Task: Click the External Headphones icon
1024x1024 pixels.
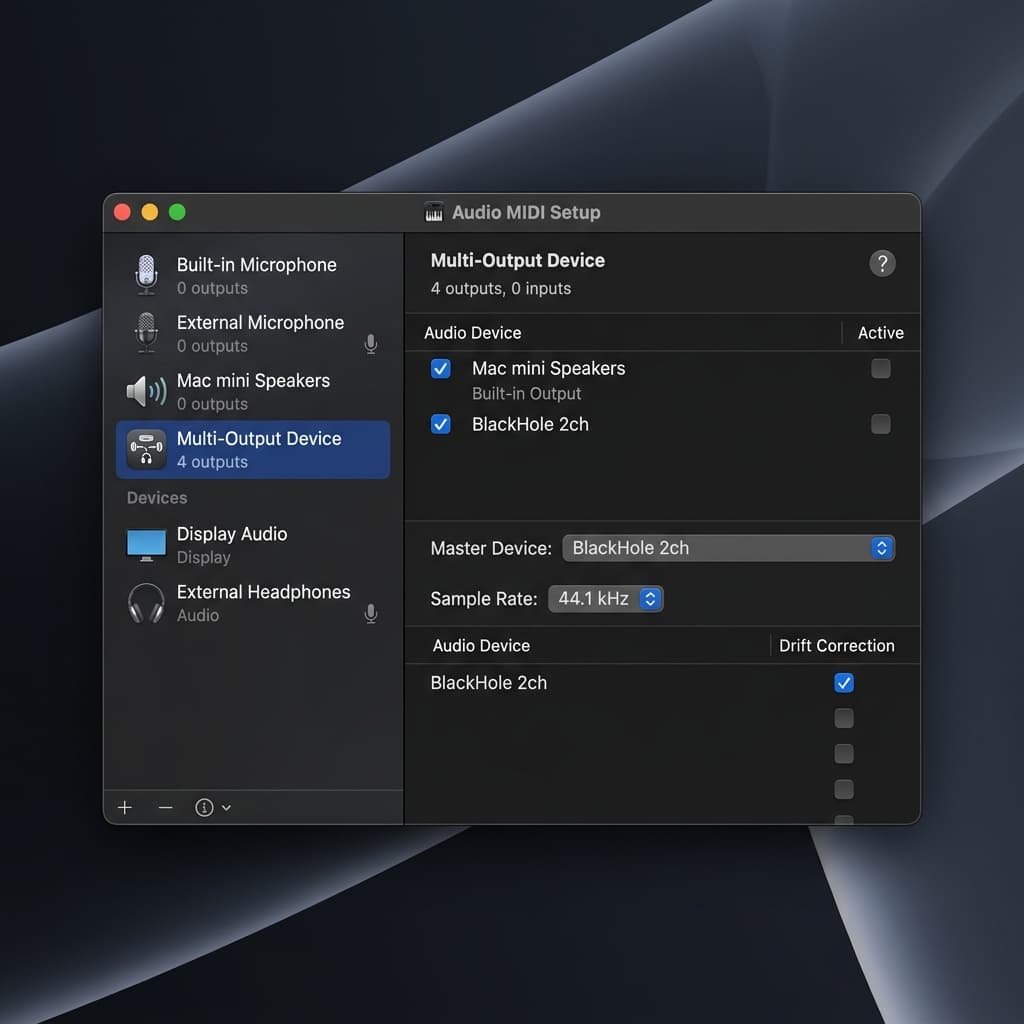Action: tap(146, 602)
